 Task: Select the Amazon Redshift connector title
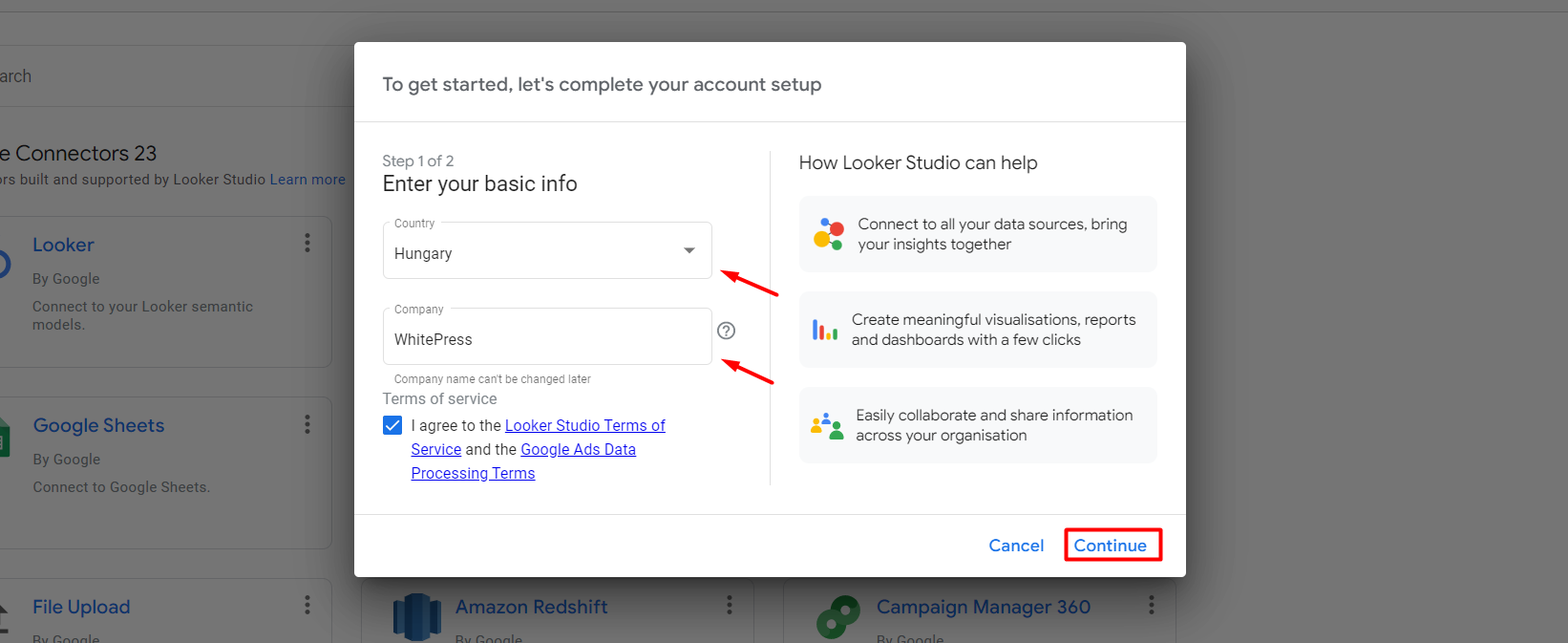(531, 607)
